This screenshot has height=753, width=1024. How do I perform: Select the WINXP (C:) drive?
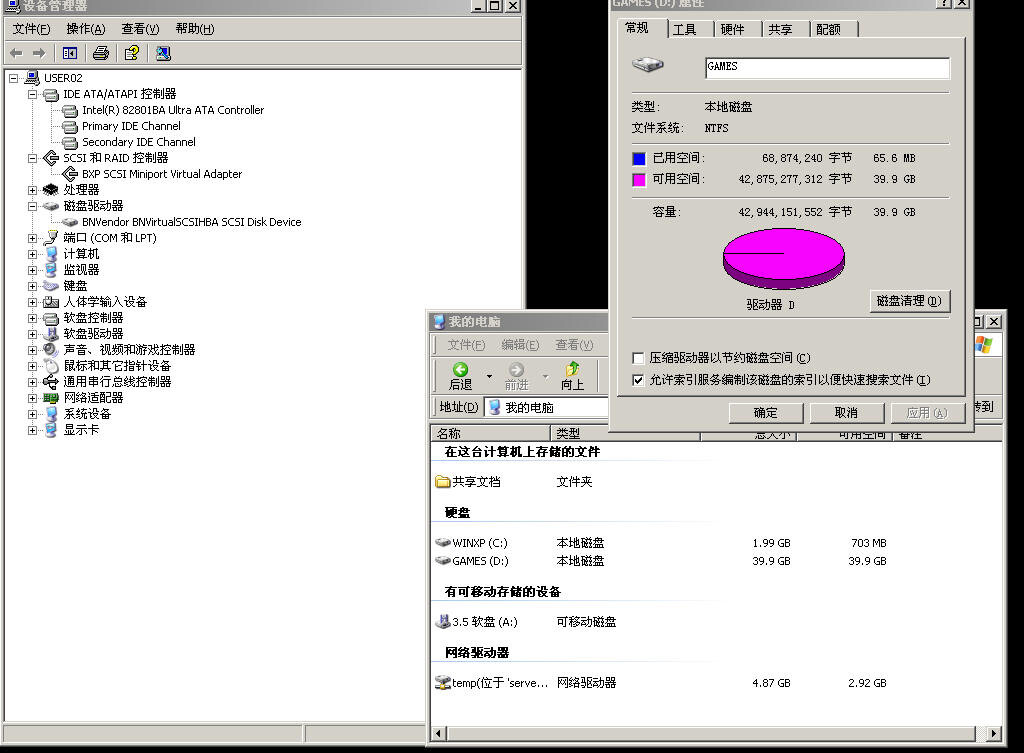(x=479, y=543)
